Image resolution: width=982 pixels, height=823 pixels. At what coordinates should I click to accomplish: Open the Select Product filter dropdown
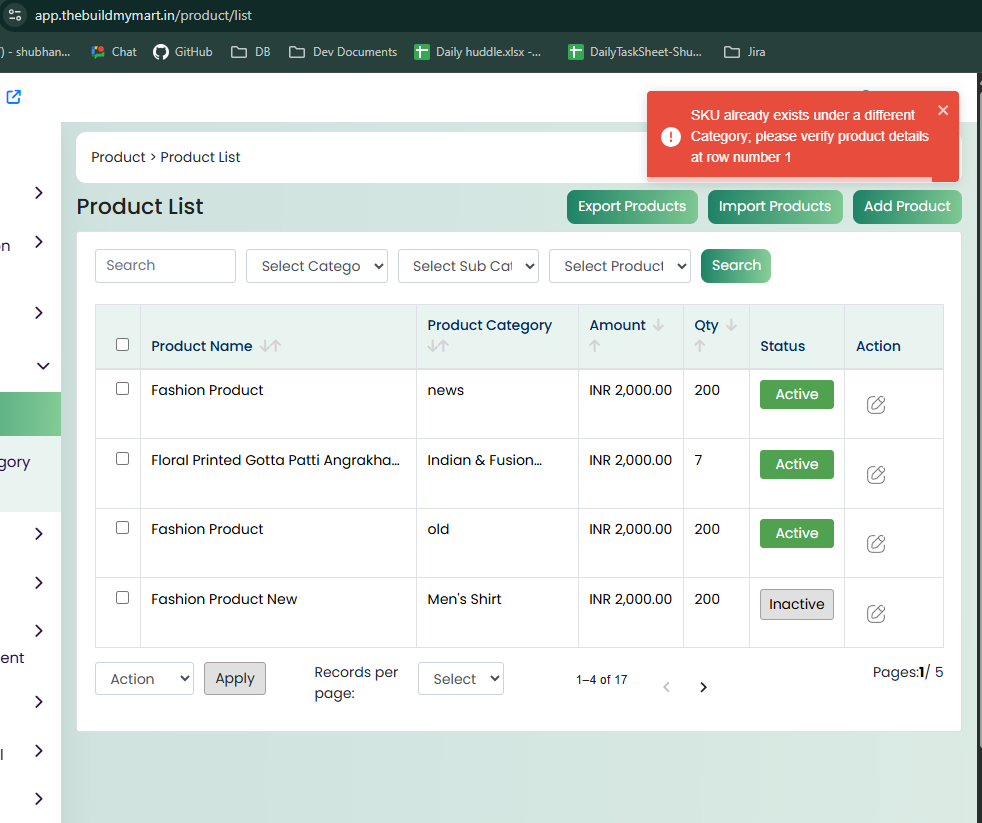coord(620,266)
